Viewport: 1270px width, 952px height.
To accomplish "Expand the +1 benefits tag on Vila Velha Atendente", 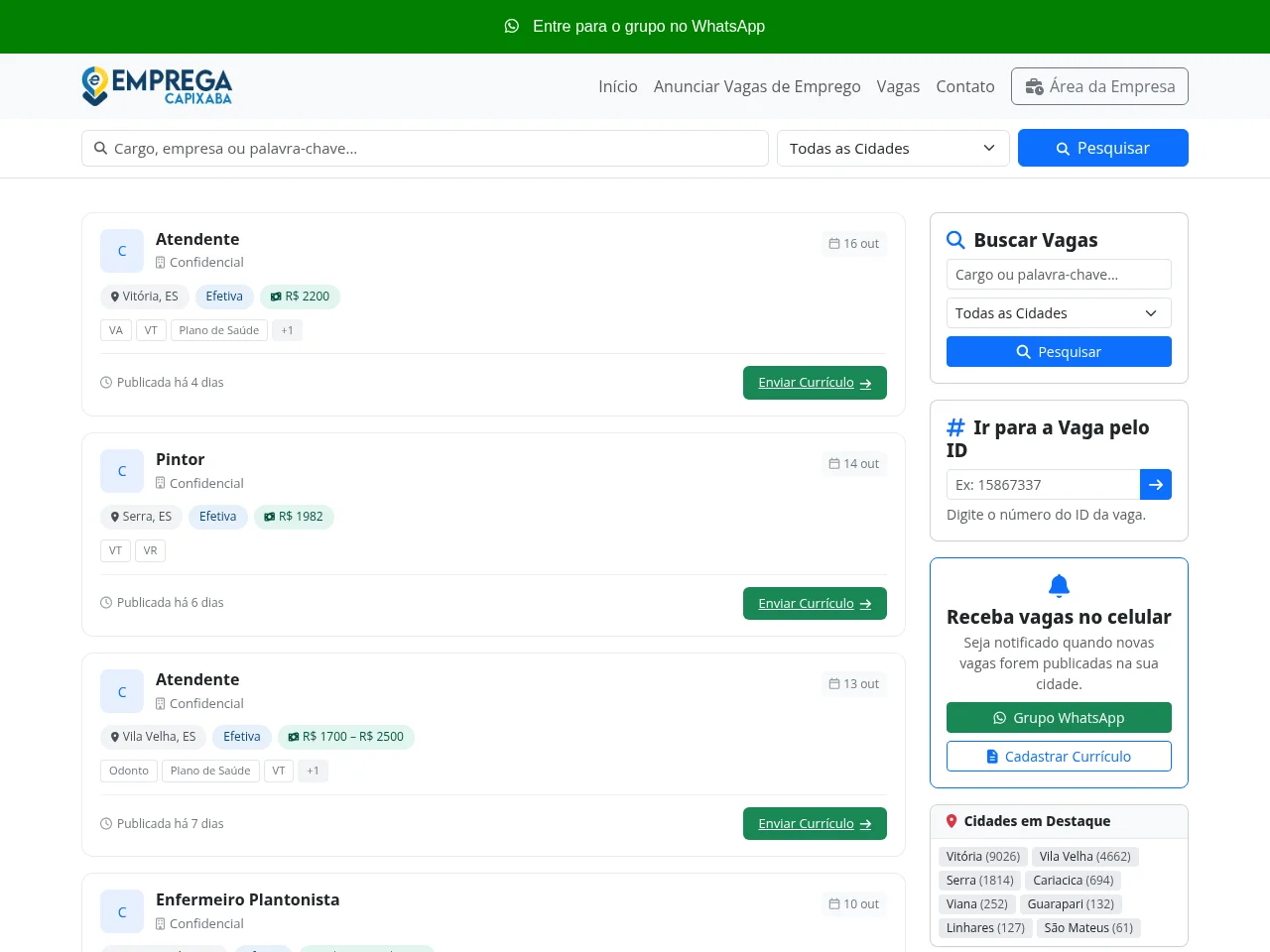I will (313, 771).
